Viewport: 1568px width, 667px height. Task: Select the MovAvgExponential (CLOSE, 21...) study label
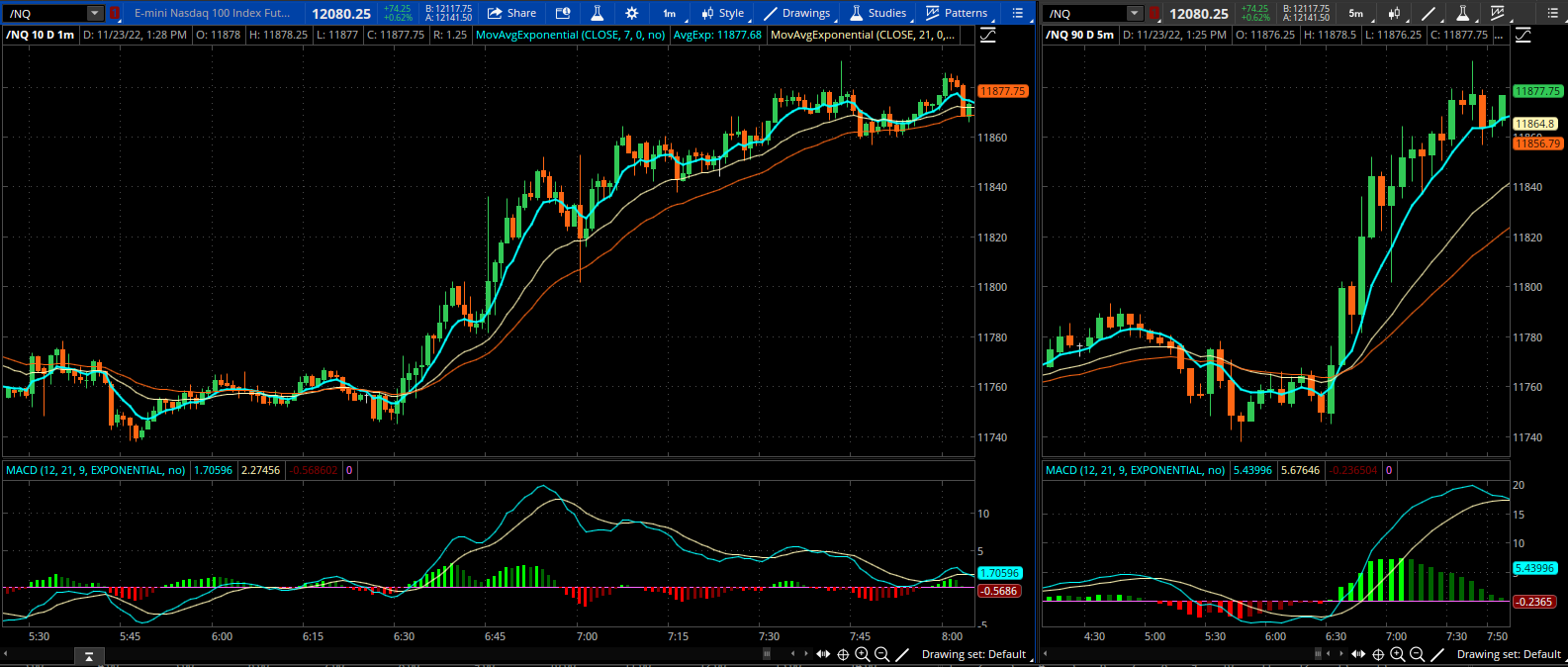[x=863, y=35]
